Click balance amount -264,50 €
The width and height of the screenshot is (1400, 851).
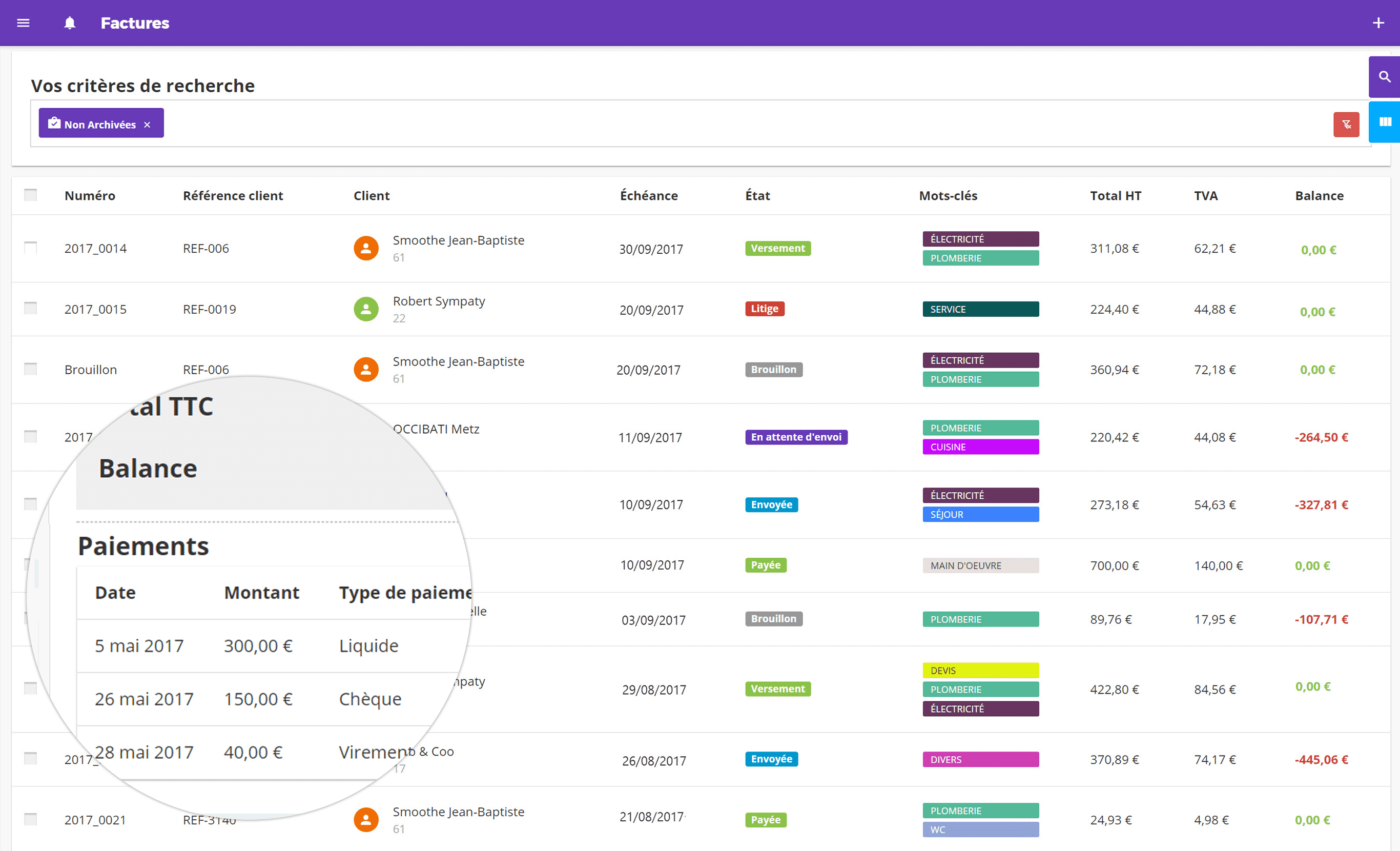[1321, 437]
